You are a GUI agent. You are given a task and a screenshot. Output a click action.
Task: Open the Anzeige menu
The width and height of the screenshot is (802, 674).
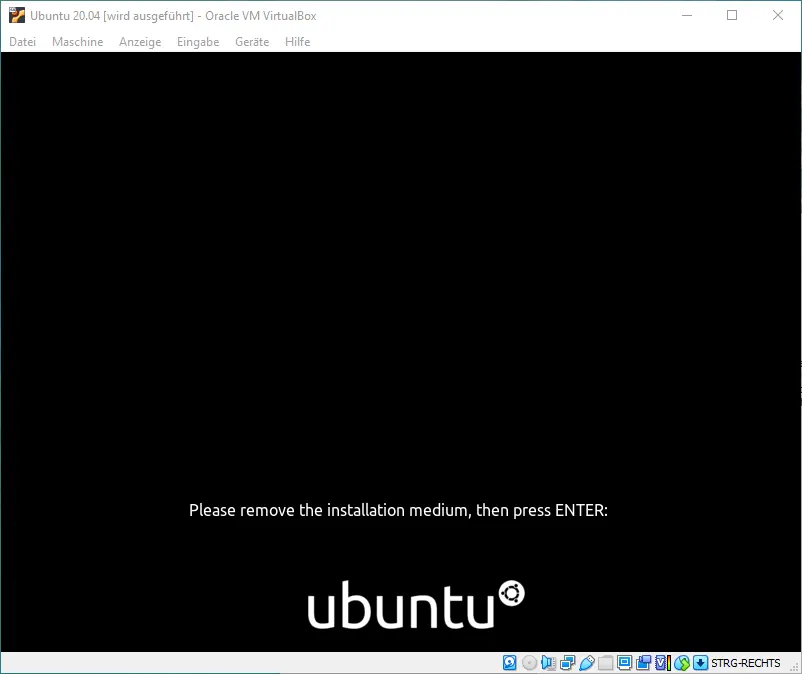click(139, 42)
